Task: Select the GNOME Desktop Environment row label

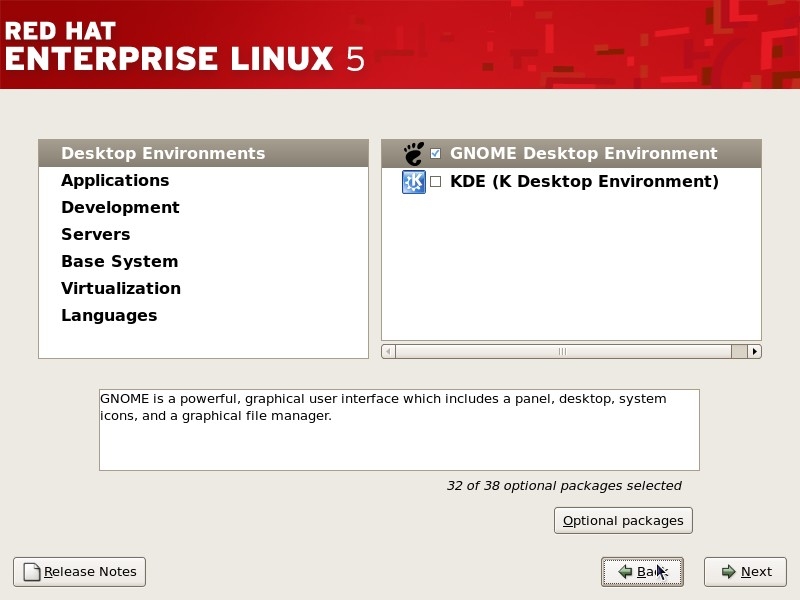Action: 584,153
